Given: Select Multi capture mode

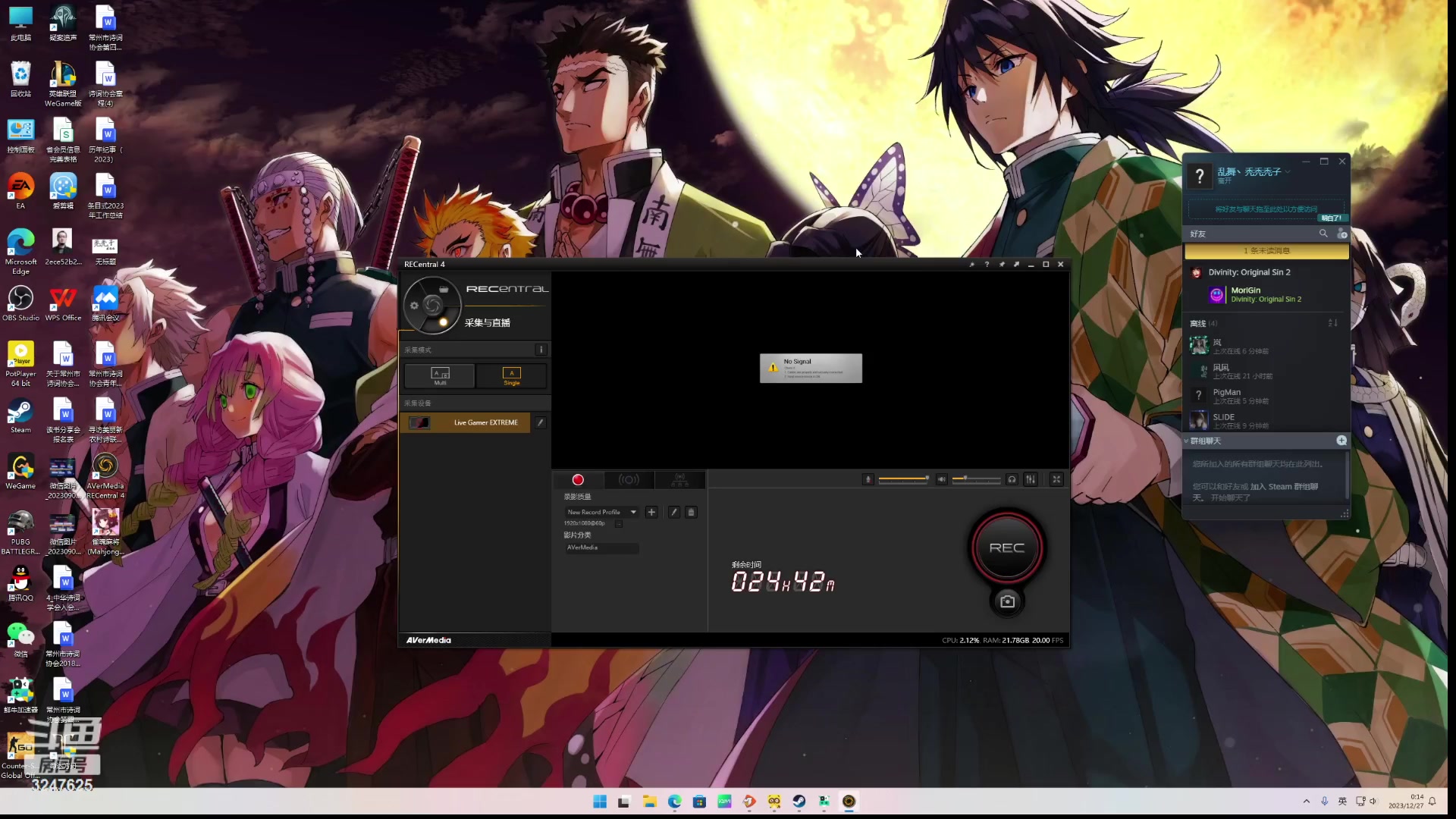Looking at the screenshot, I should click(440, 375).
